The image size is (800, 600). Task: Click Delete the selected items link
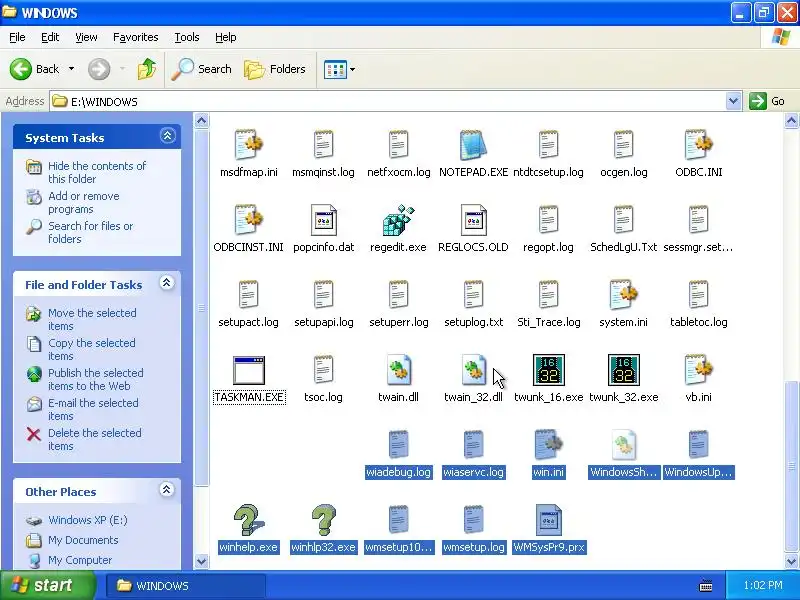click(x=95, y=439)
